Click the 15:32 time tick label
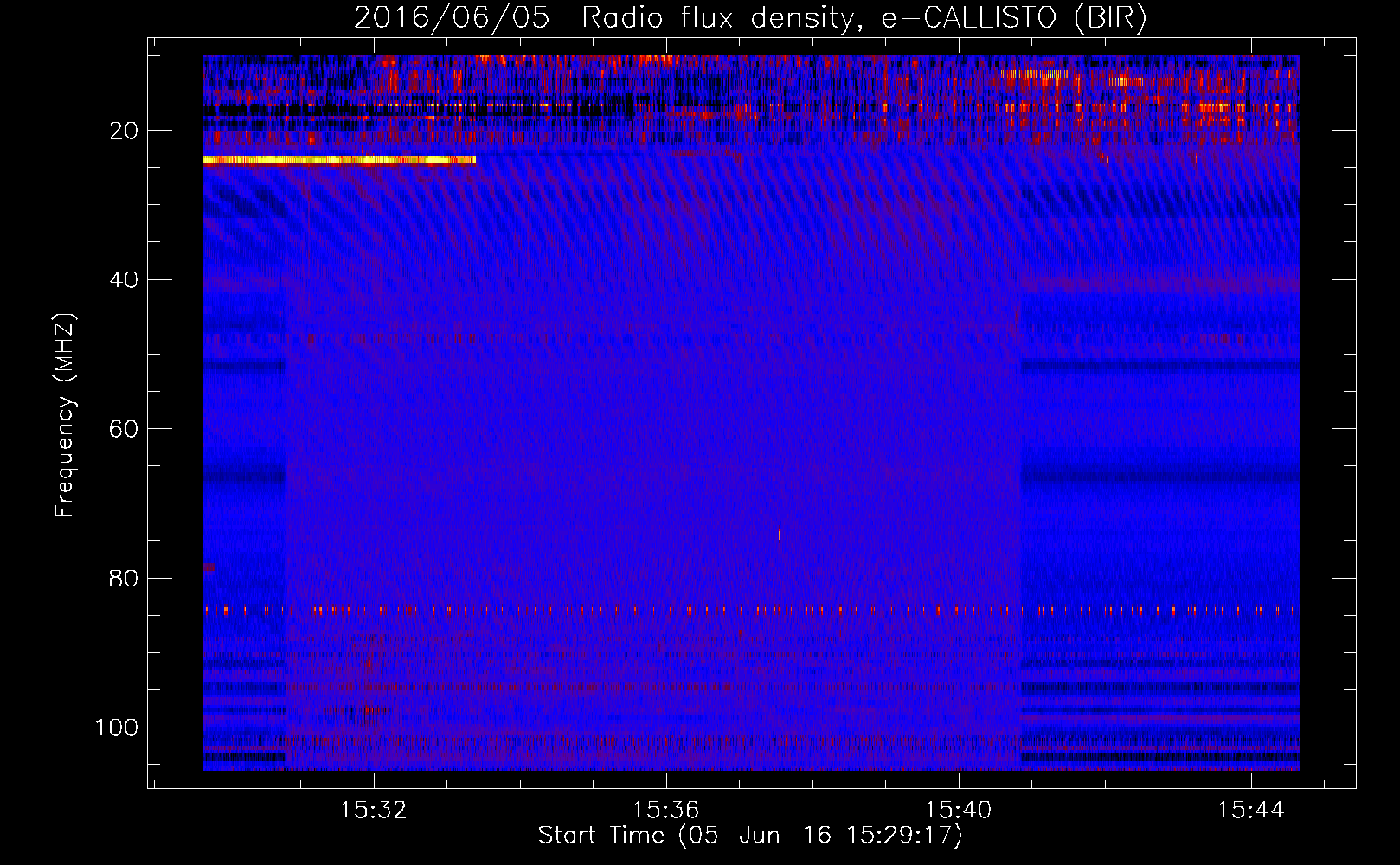Screen dimensions: 1400x865 373,811
